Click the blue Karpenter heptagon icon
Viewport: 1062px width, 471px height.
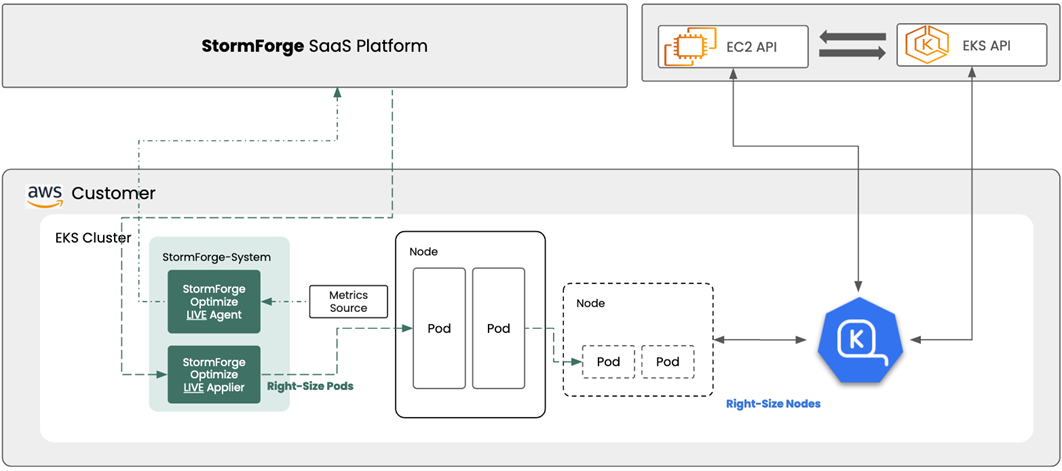pos(860,342)
